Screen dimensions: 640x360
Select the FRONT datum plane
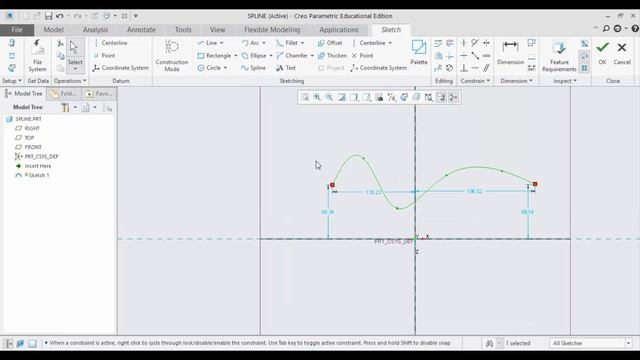(x=33, y=147)
